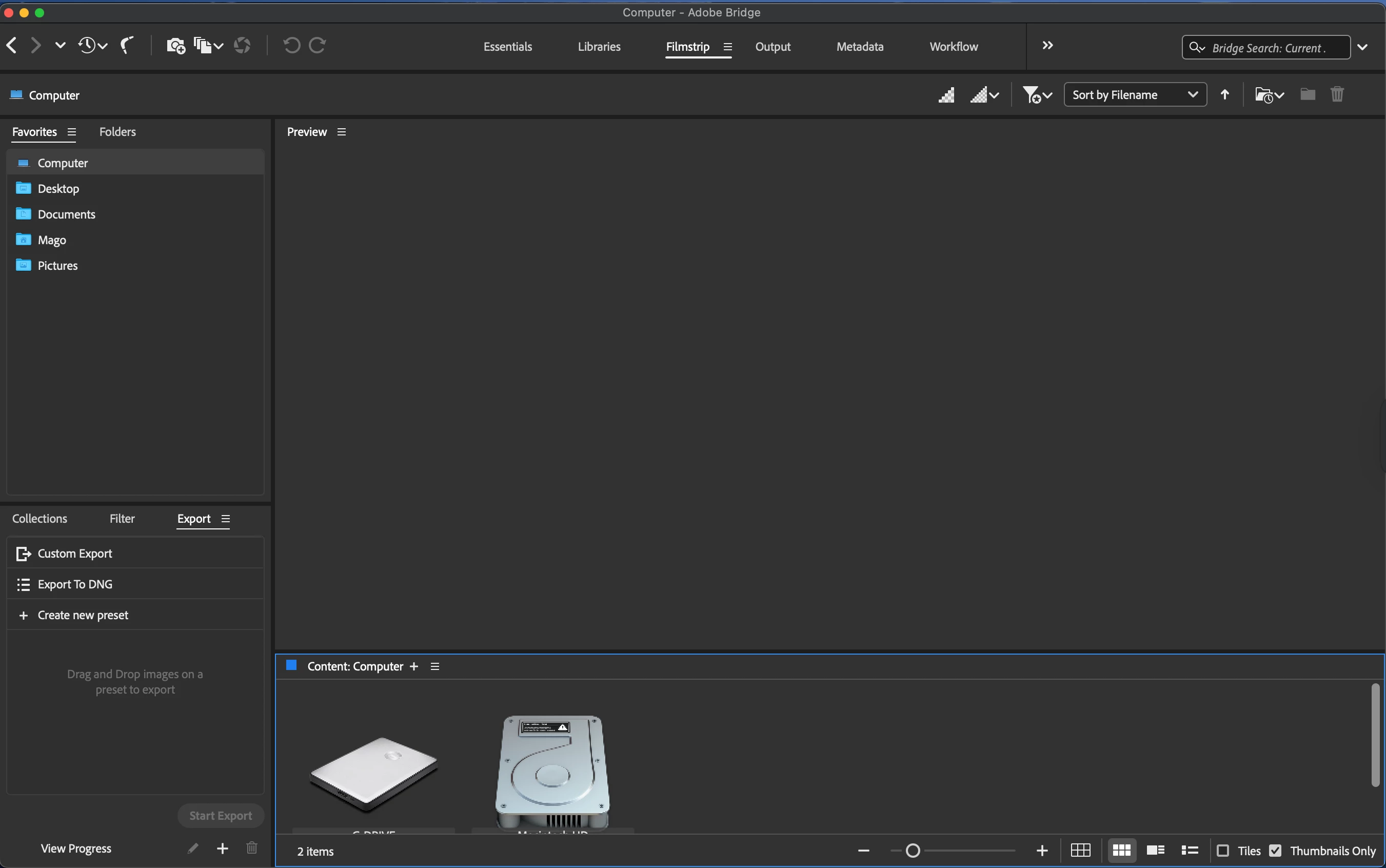This screenshot has width=1386, height=868.
Task: Uncheck the Thumbnails Only checkbox
Action: pos(1275,851)
